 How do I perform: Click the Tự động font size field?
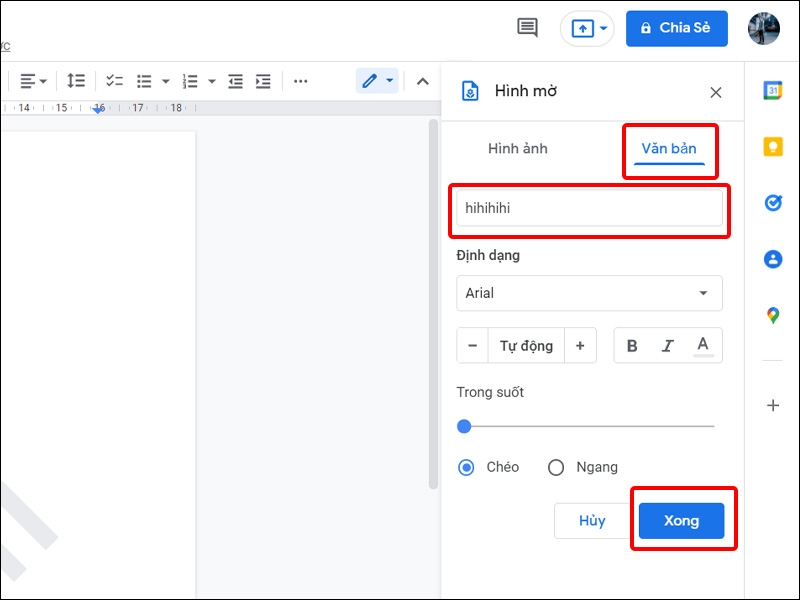coord(526,345)
